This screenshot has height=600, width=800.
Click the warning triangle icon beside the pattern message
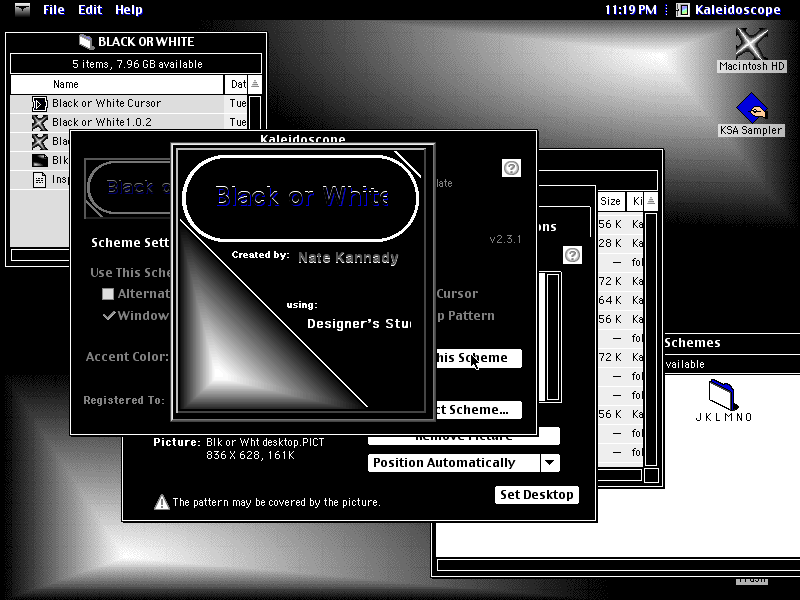click(162, 502)
